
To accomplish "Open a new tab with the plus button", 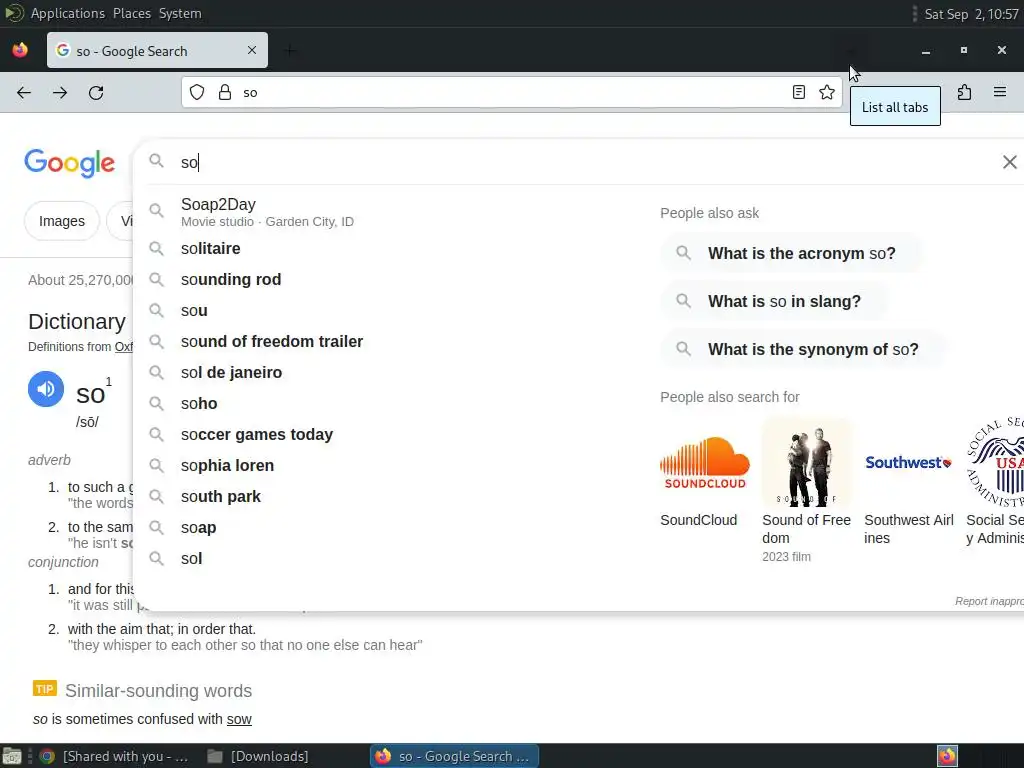I will [291, 50].
